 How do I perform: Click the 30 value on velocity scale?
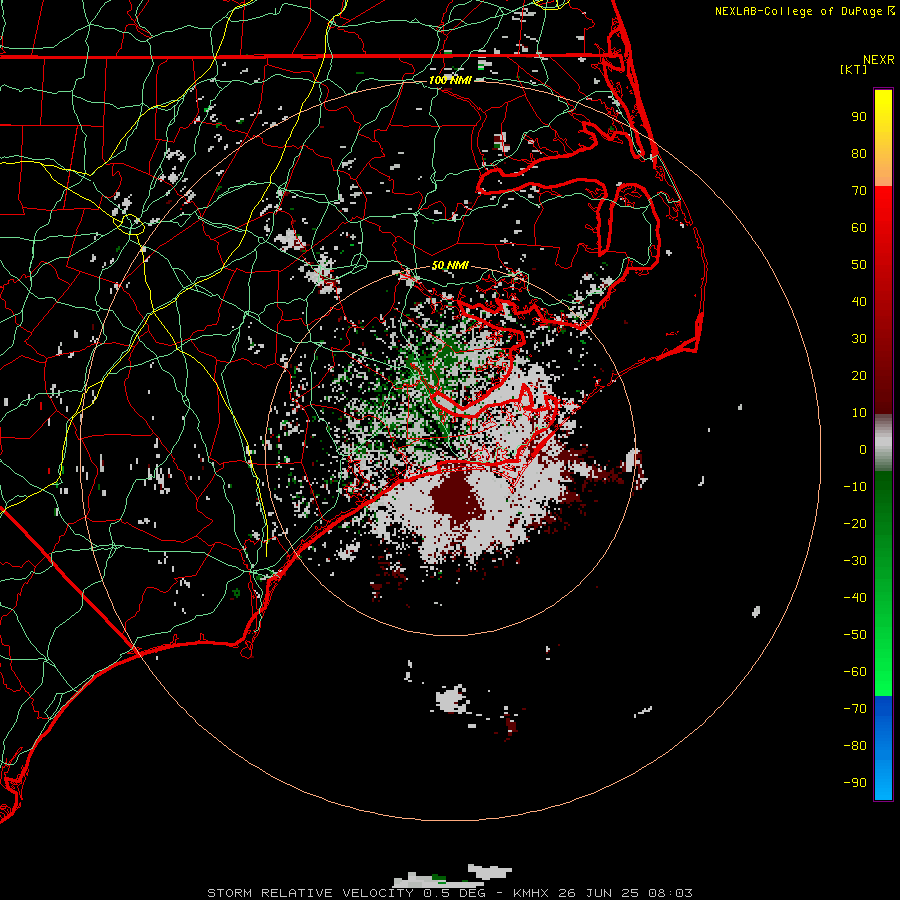click(x=859, y=339)
